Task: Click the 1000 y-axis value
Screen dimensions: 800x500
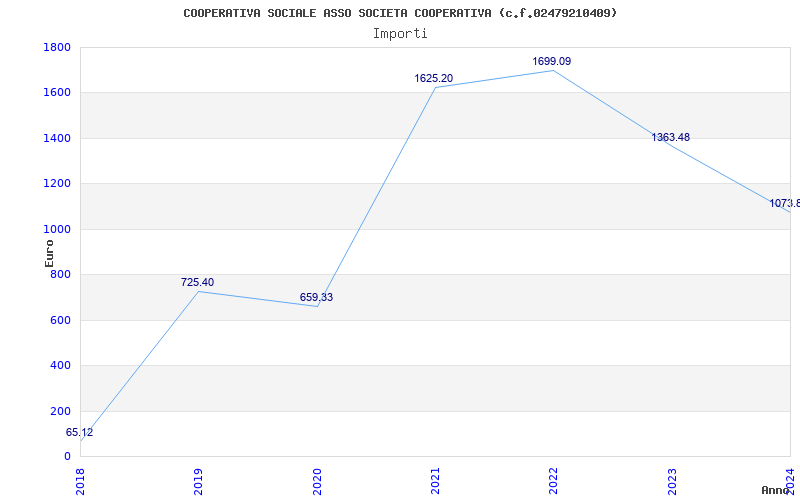Action: [x=57, y=229]
